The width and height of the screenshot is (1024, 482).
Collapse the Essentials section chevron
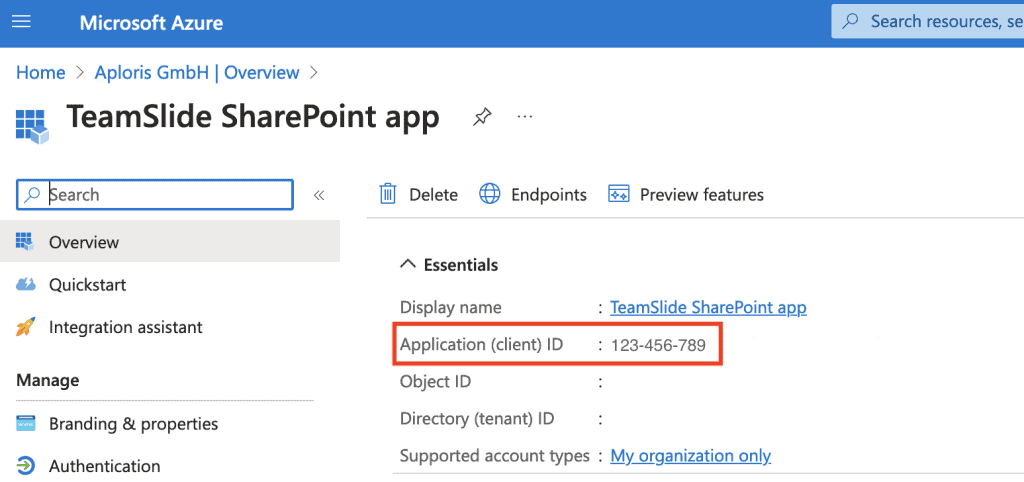408,265
